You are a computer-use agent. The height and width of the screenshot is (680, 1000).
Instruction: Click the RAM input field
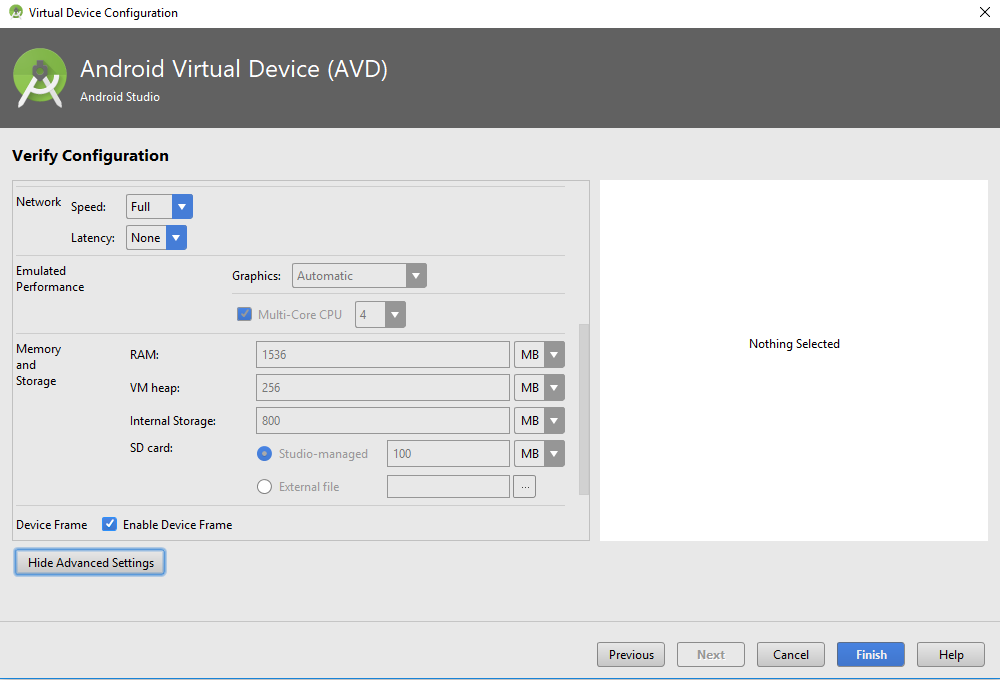(x=383, y=355)
